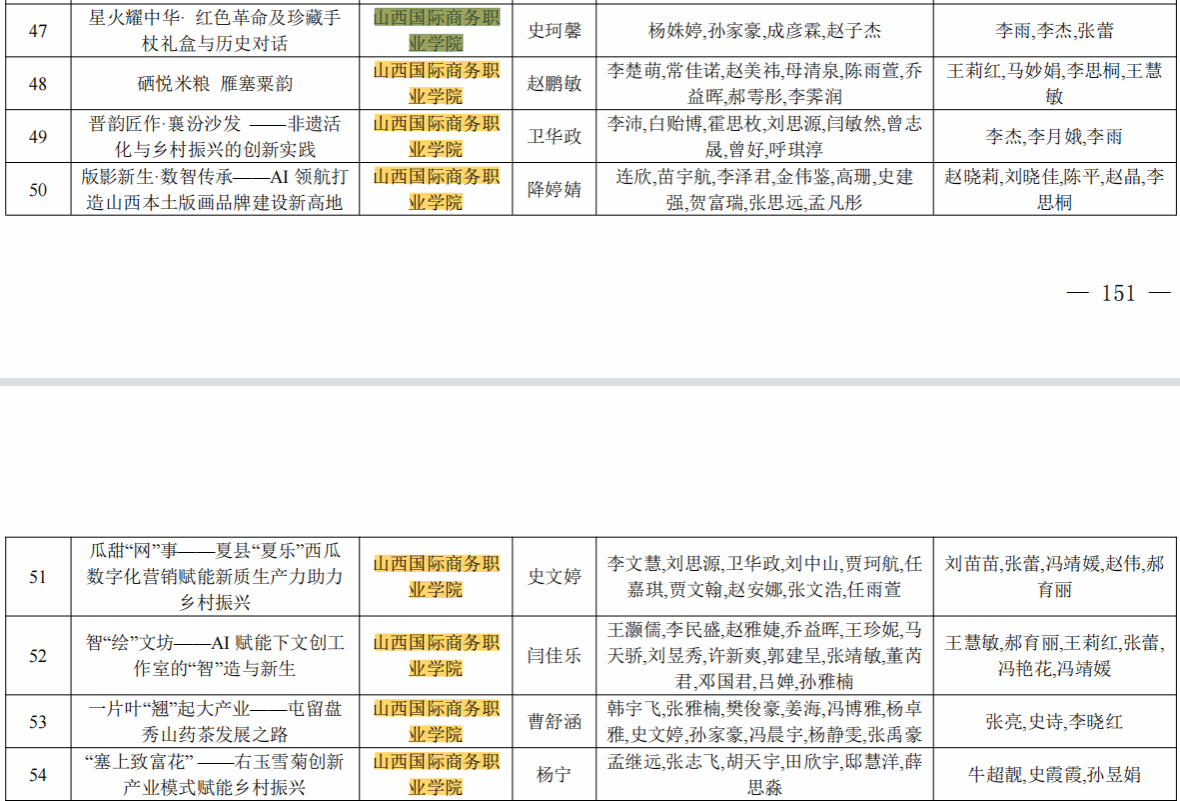This screenshot has height=801, width=1180.
Task: Click the project title starting with 版影新生
Action: (215, 190)
